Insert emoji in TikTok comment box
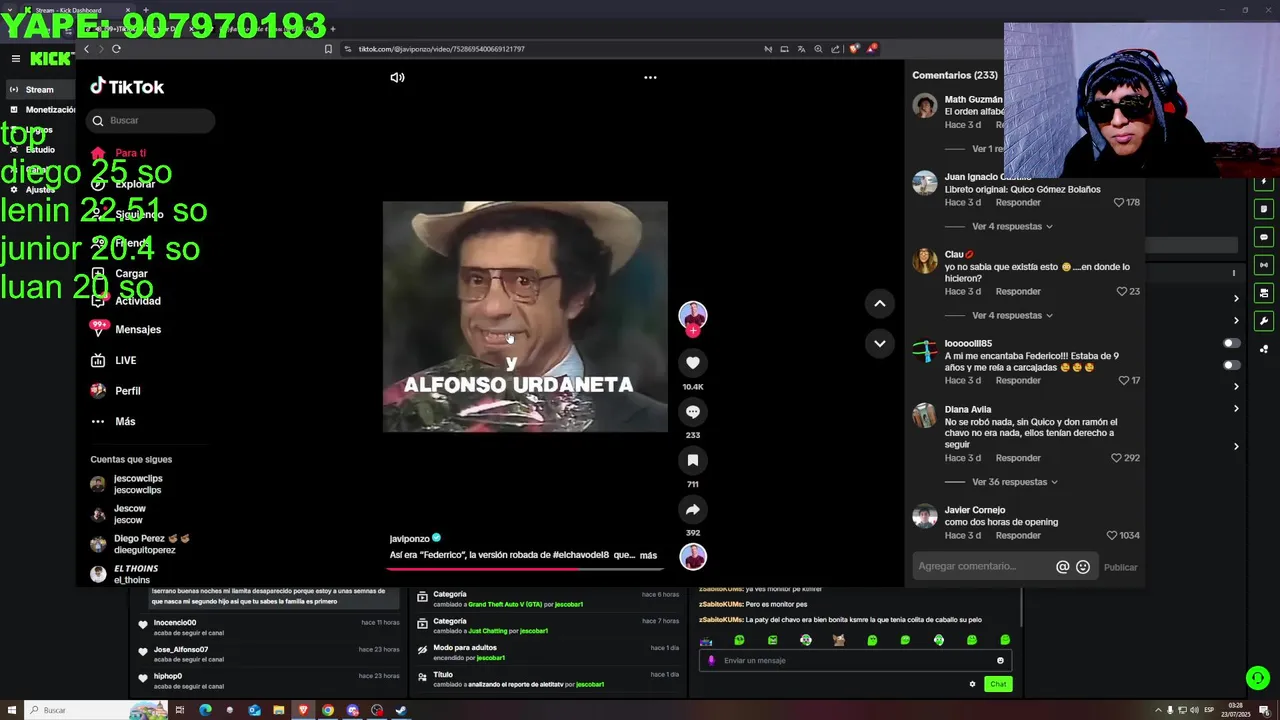Image resolution: width=1280 pixels, height=720 pixels. pyautogui.click(x=1083, y=567)
